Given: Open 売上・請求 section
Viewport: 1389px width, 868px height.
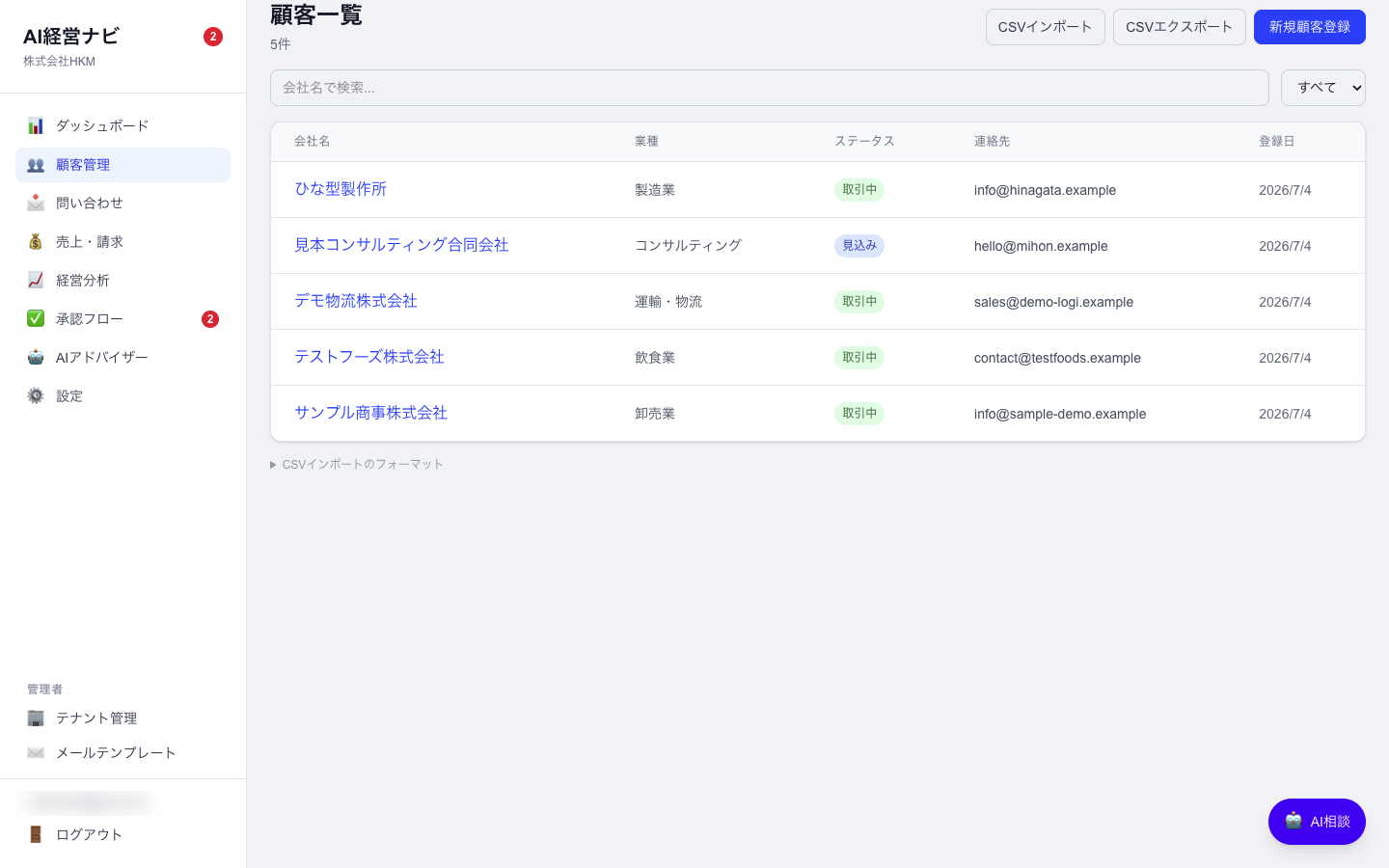Looking at the screenshot, I should click(123, 241).
